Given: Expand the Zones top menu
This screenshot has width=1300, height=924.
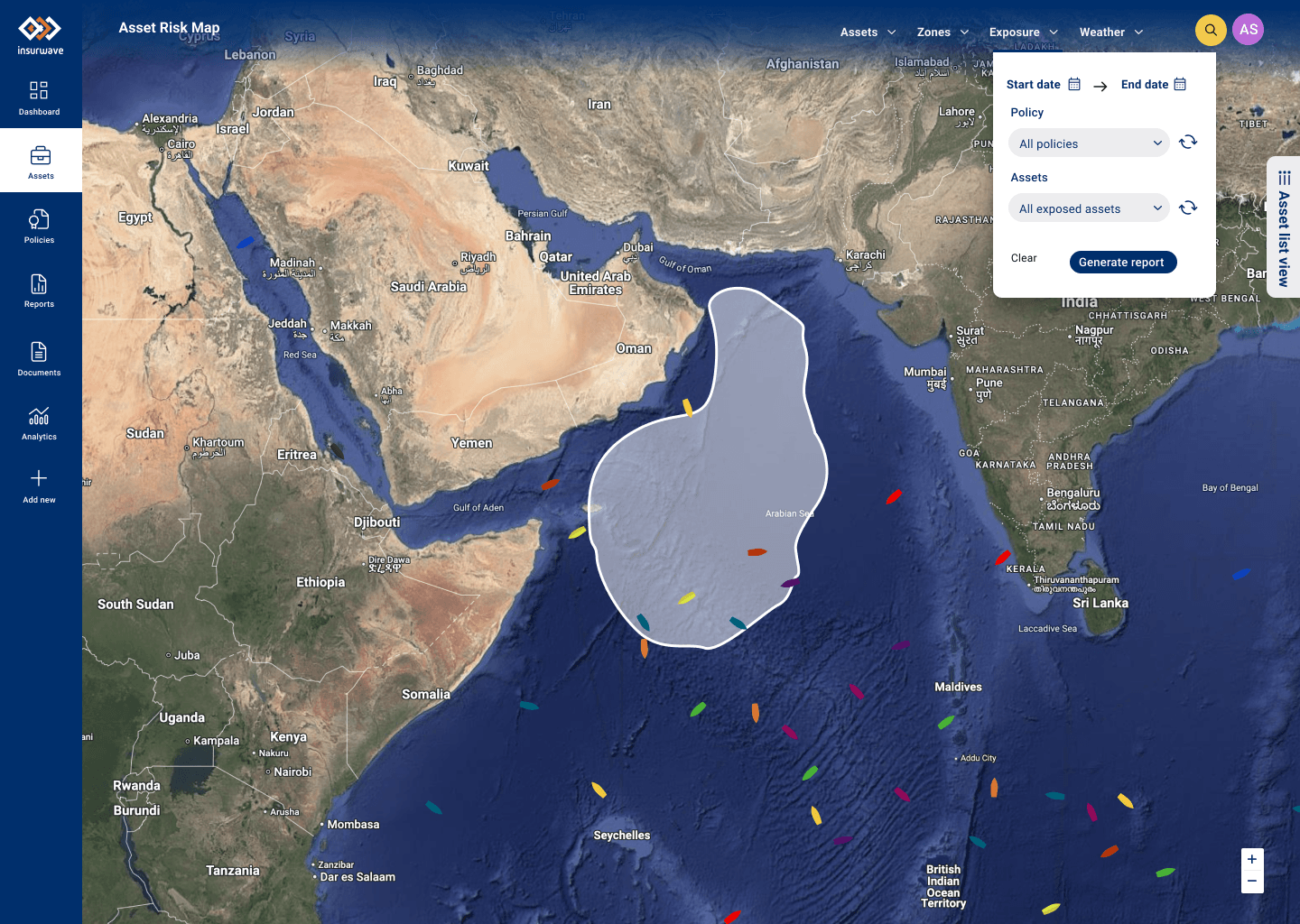Looking at the screenshot, I should tap(942, 32).
